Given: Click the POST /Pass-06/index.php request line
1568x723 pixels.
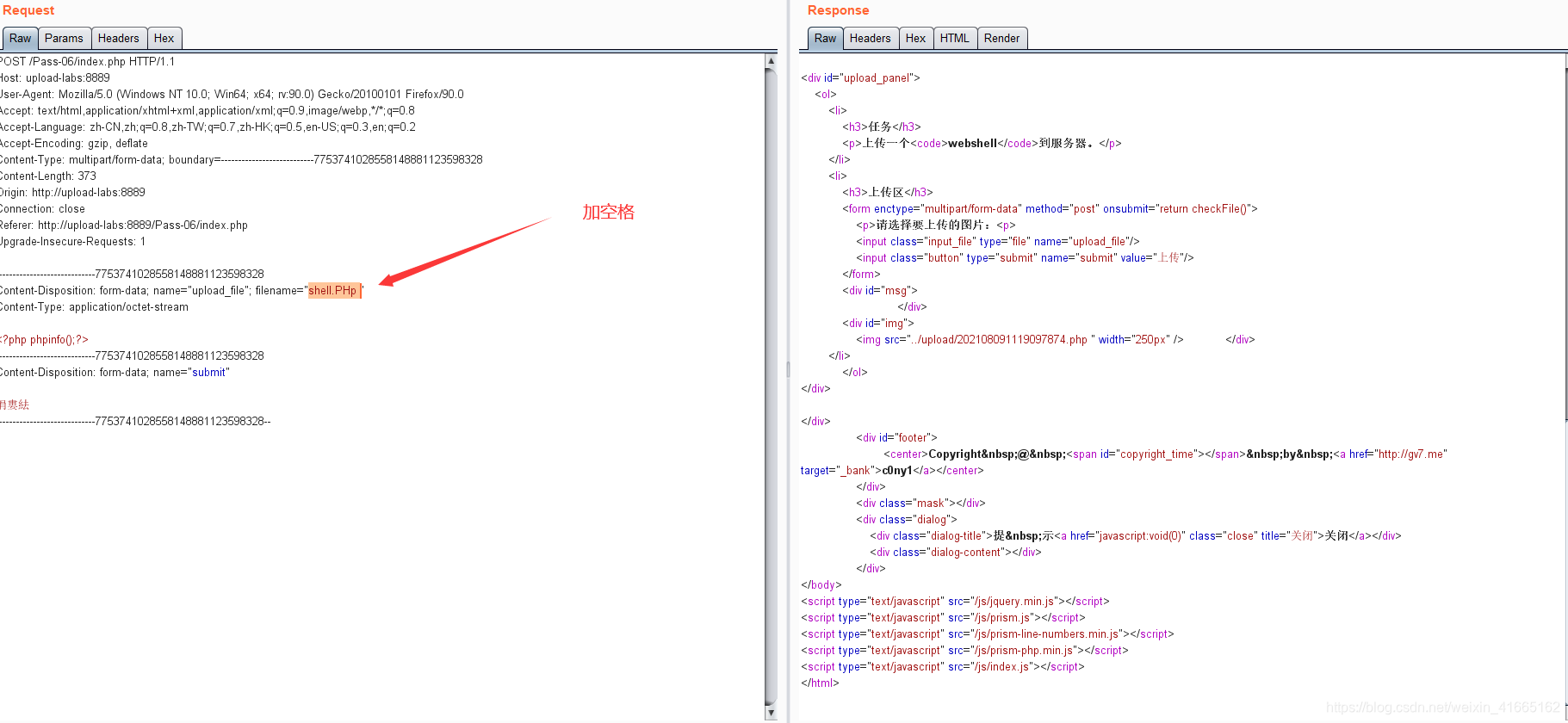Looking at the screenshot, I should tap(88, 62).
